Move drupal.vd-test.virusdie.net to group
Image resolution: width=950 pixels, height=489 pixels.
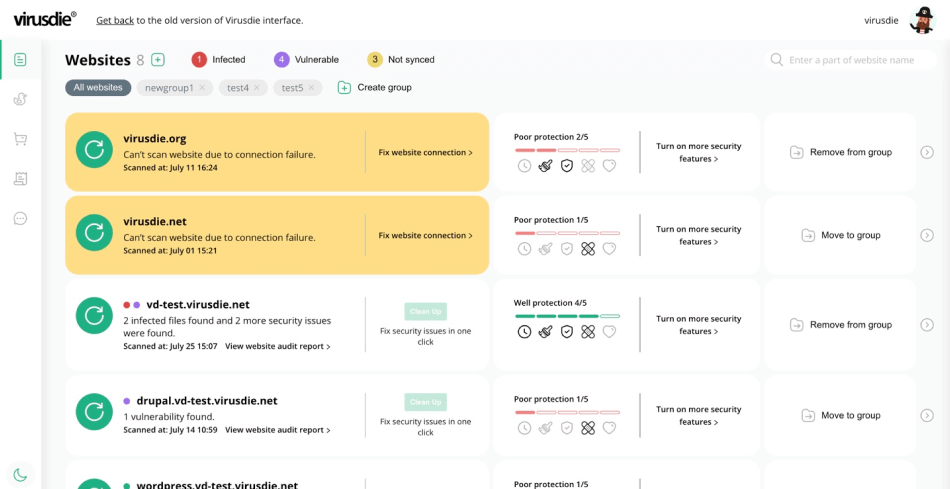point(841,416)
